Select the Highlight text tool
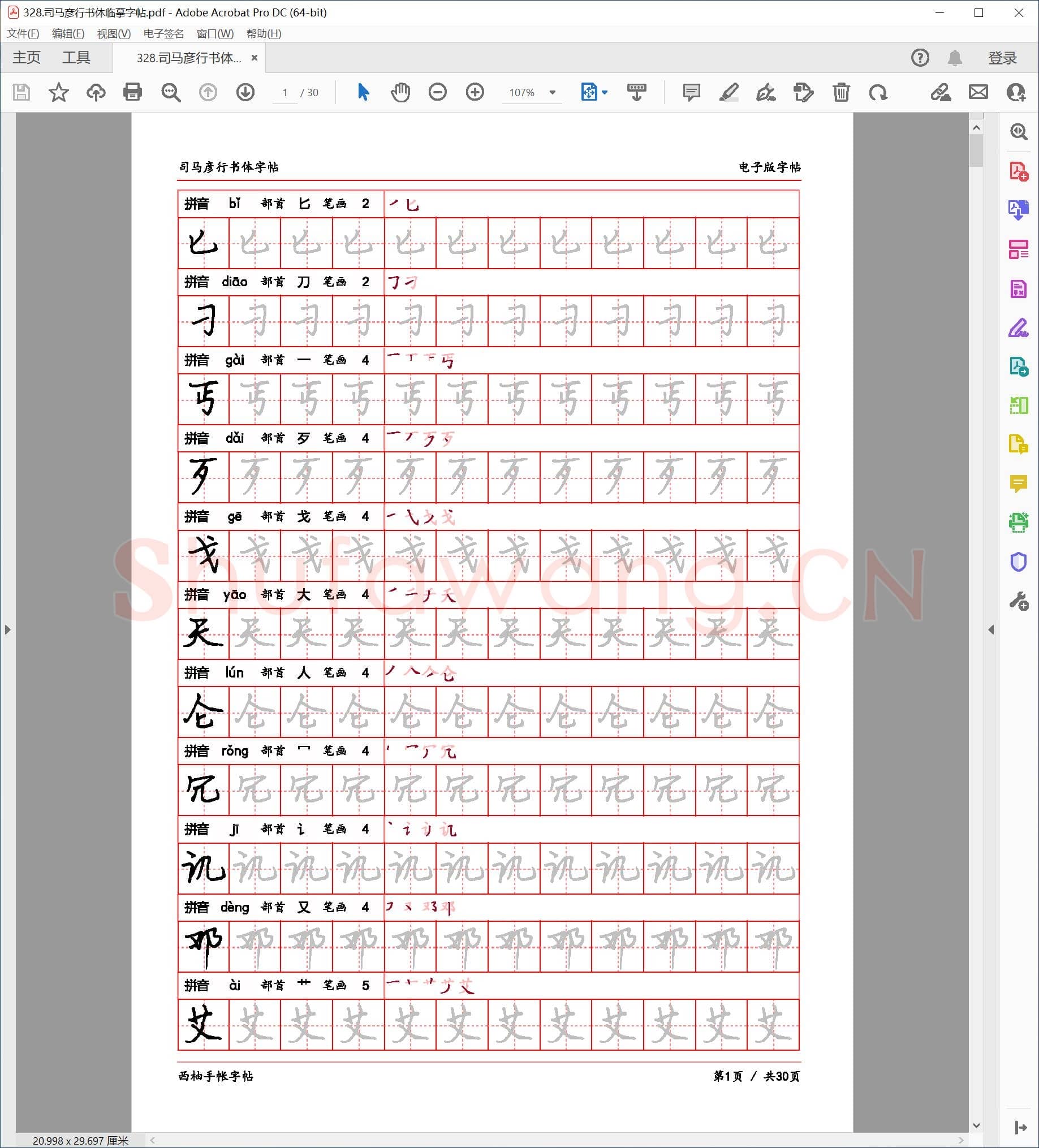Viewport: 1039px width, 1148px height. (x=728, y=92)
